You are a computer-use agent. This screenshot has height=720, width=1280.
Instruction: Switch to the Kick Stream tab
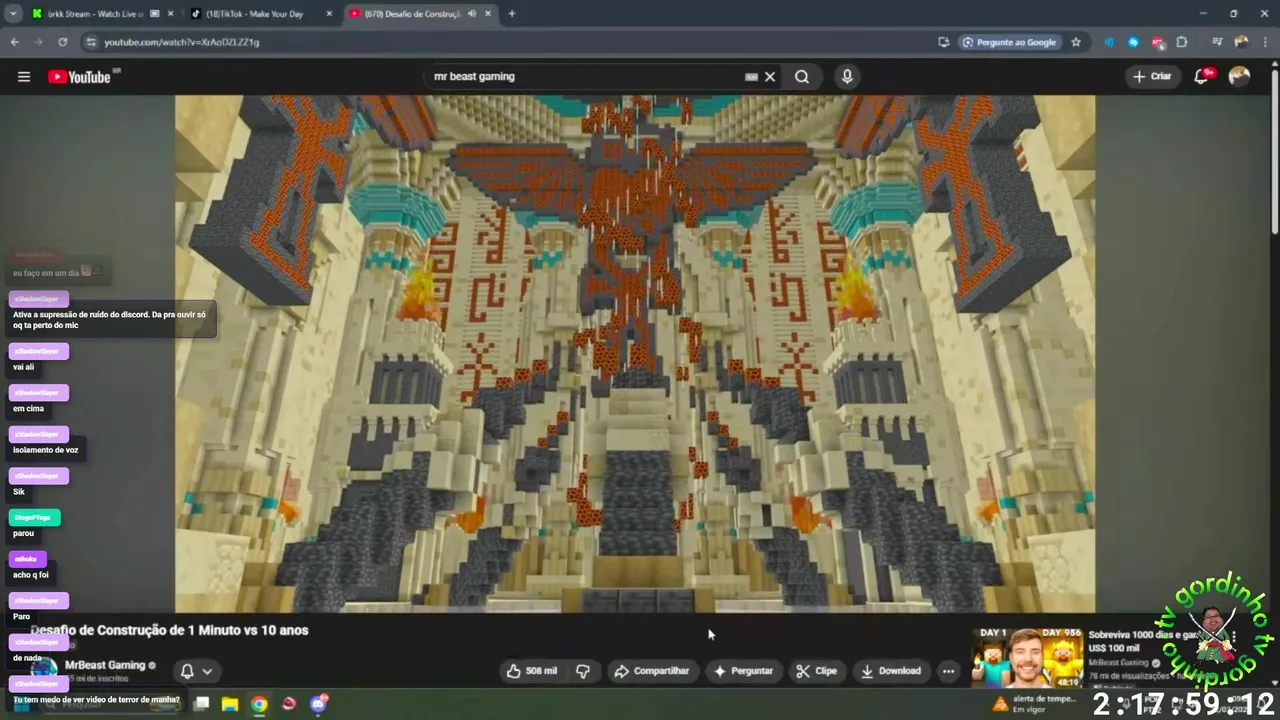[95, 14]
